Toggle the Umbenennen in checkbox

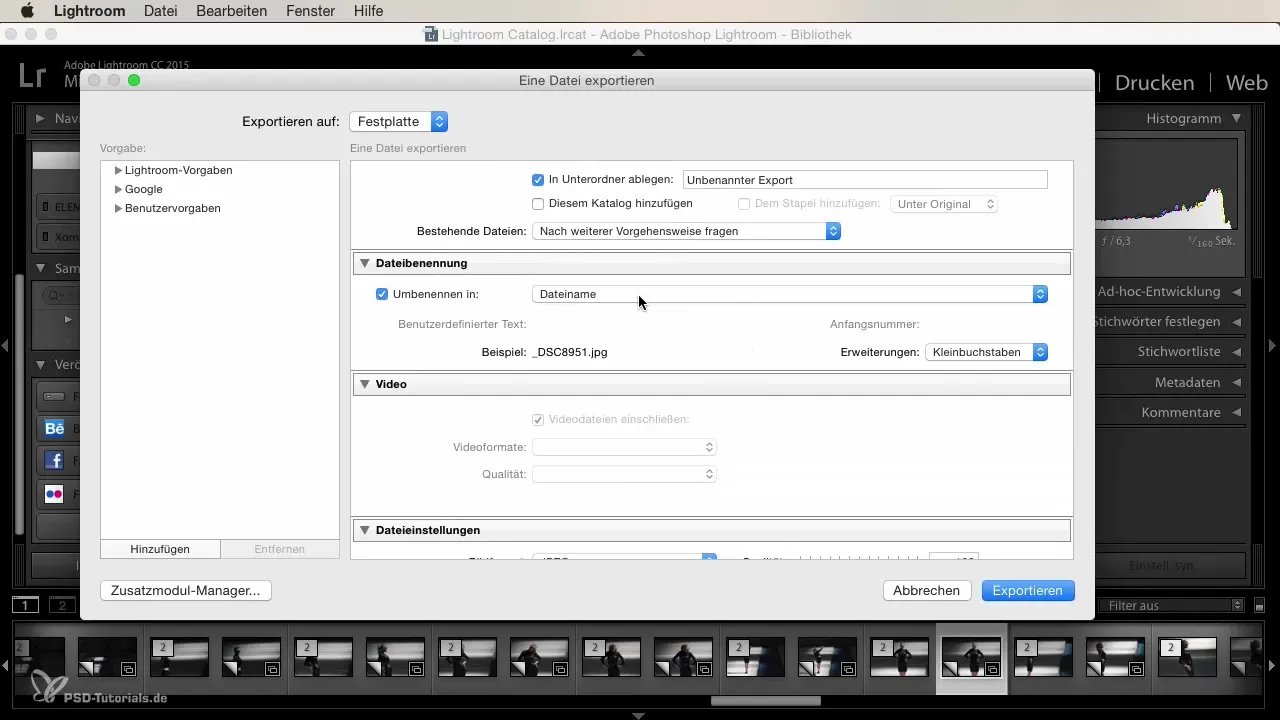click(x=382, y=294)
